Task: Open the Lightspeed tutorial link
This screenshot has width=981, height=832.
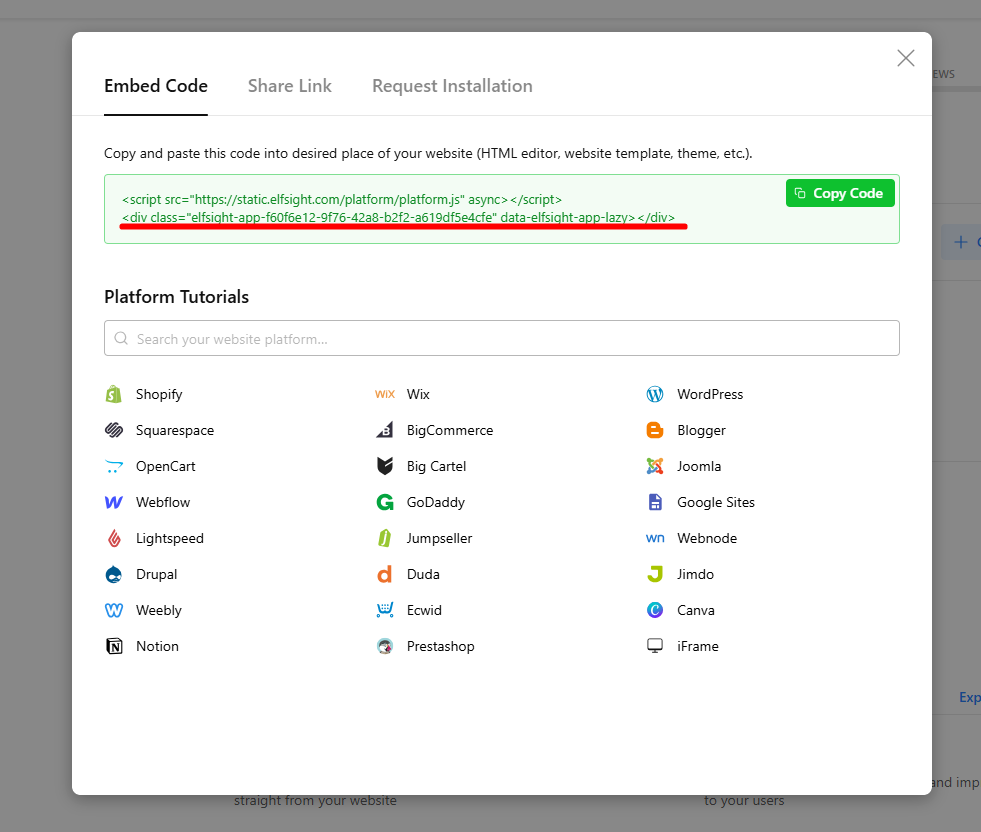Action: 170,538
